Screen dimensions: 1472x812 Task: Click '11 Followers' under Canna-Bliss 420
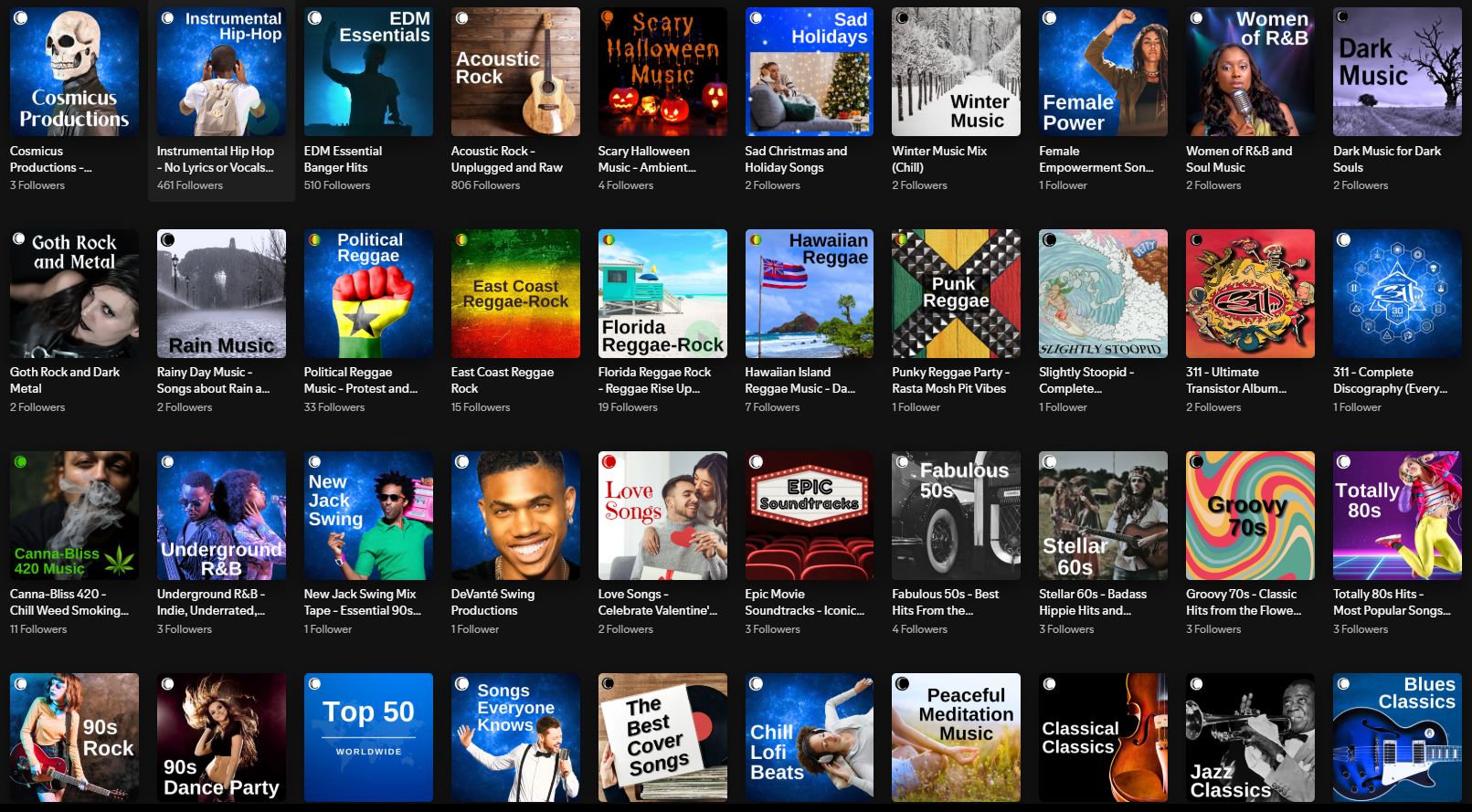38,629
